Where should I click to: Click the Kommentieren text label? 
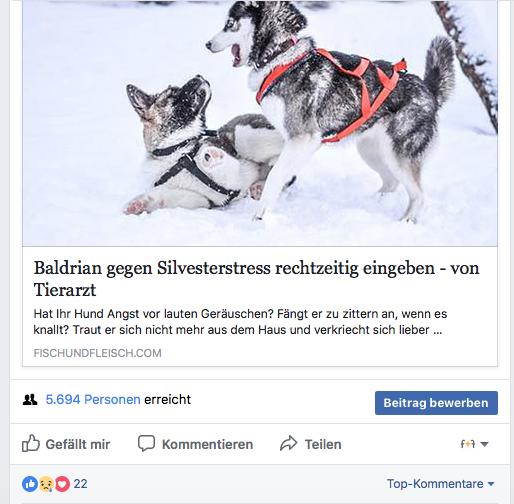pyautogui.click(x=207, y=444)
